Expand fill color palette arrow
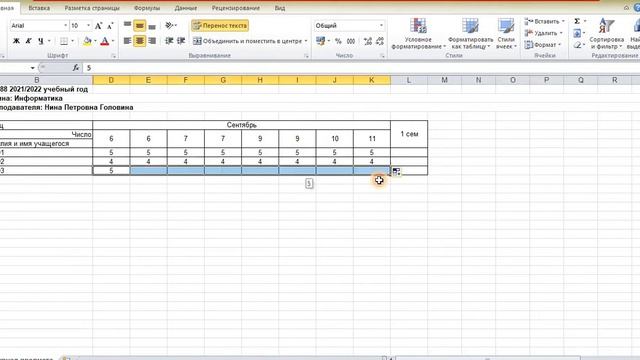 coord(95,41)
